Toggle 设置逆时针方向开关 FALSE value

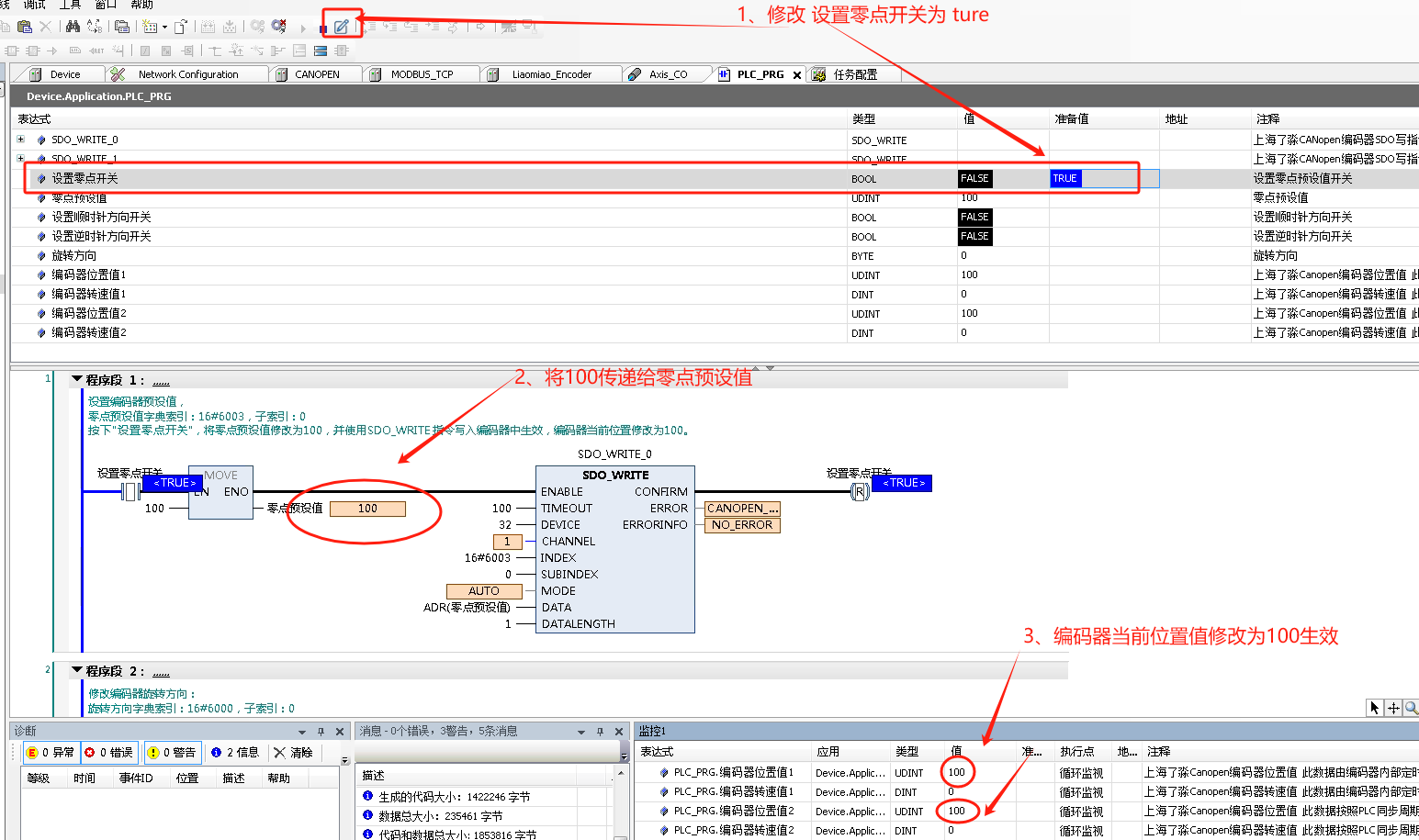974,237
